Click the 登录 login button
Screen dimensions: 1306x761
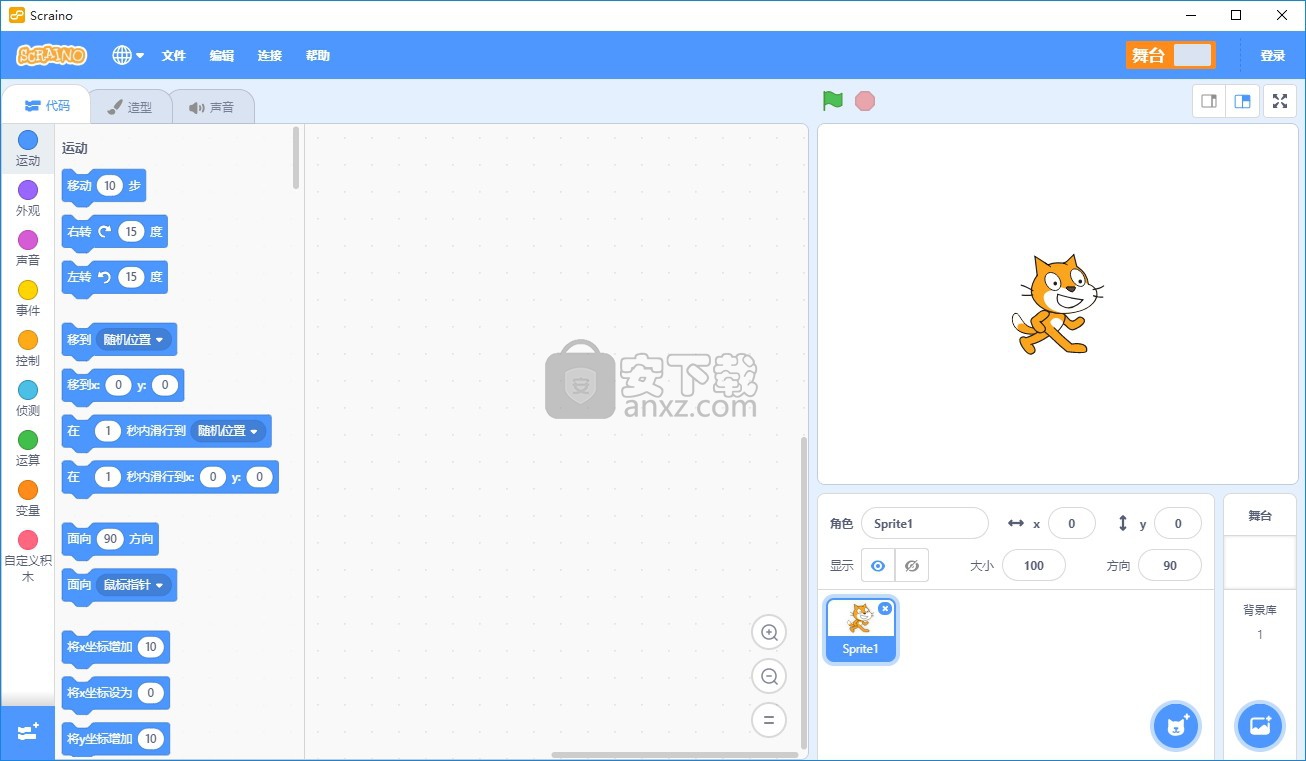pyautogui.click(x=1273, y=56)
